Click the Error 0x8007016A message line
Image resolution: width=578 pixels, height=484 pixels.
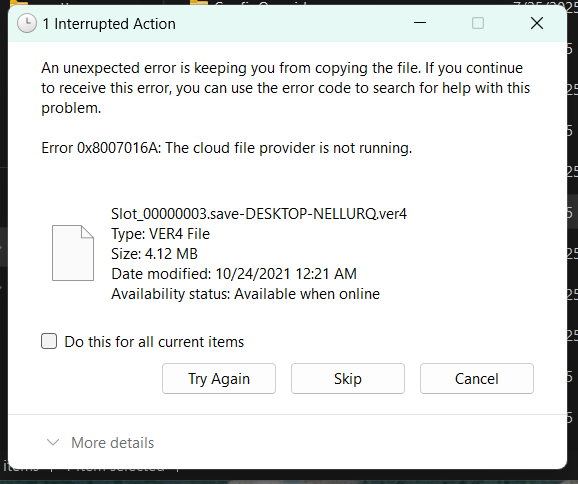pos(226,148)
